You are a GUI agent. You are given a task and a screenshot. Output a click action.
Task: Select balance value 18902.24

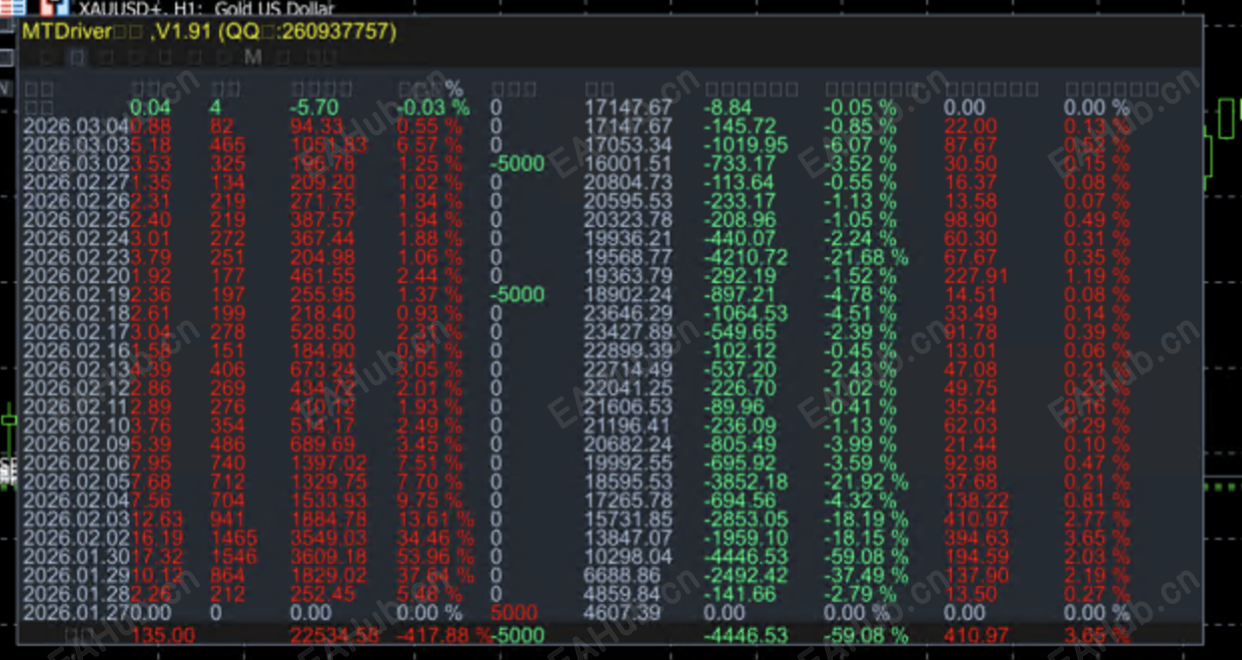[629, 295]
